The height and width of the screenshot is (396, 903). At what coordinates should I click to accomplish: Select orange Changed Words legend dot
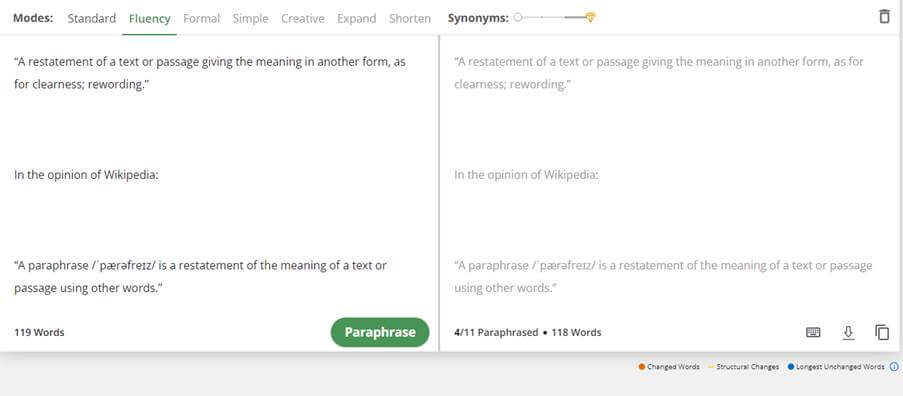[x=642, y=367]
